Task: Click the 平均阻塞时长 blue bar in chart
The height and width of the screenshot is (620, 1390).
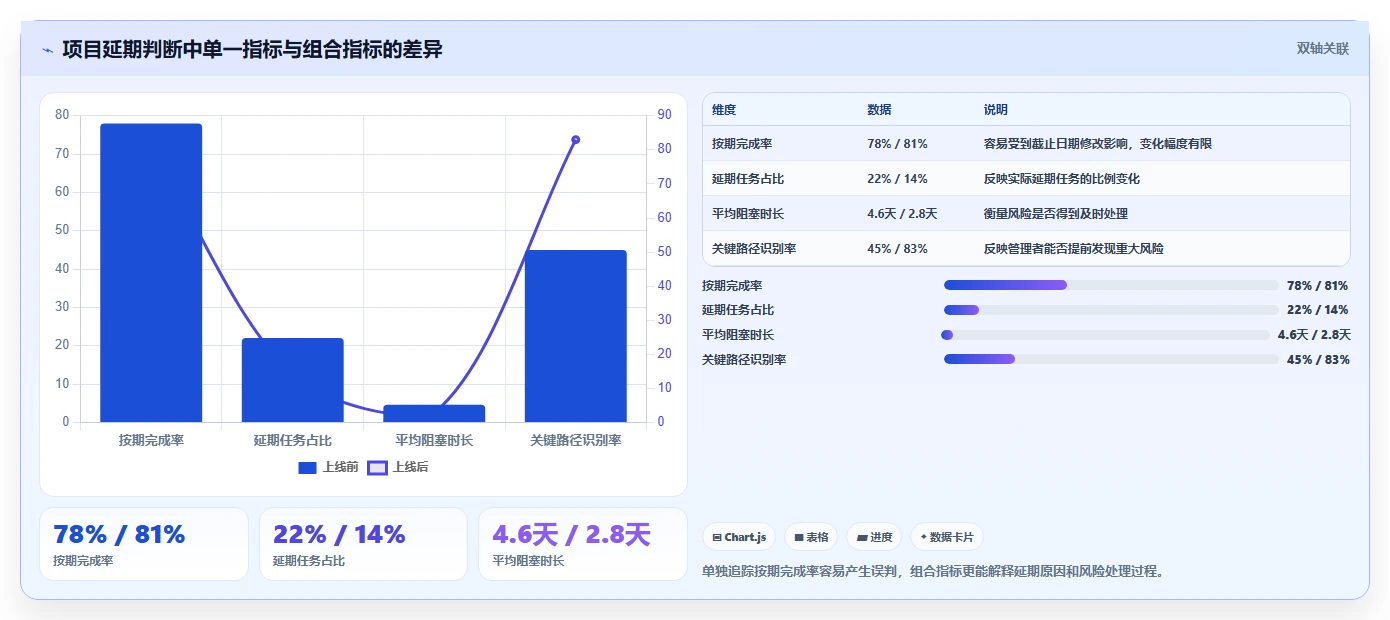Action: [434, 413]
